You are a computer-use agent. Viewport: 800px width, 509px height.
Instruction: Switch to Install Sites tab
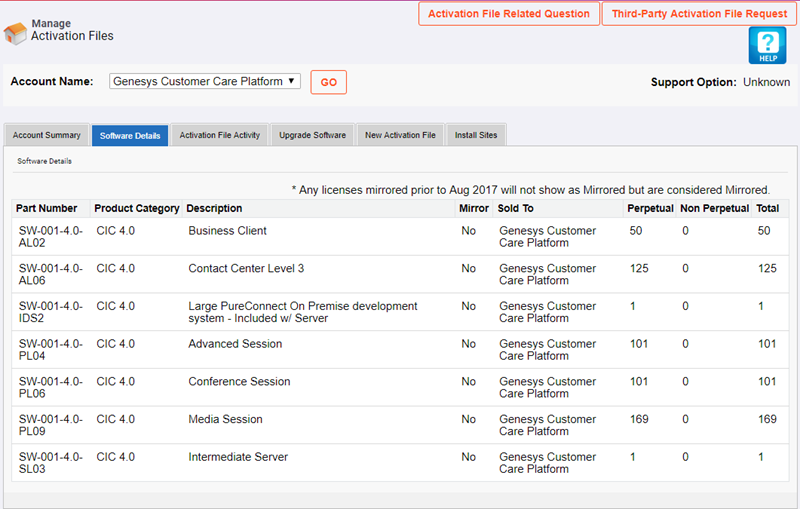point(476,135)
